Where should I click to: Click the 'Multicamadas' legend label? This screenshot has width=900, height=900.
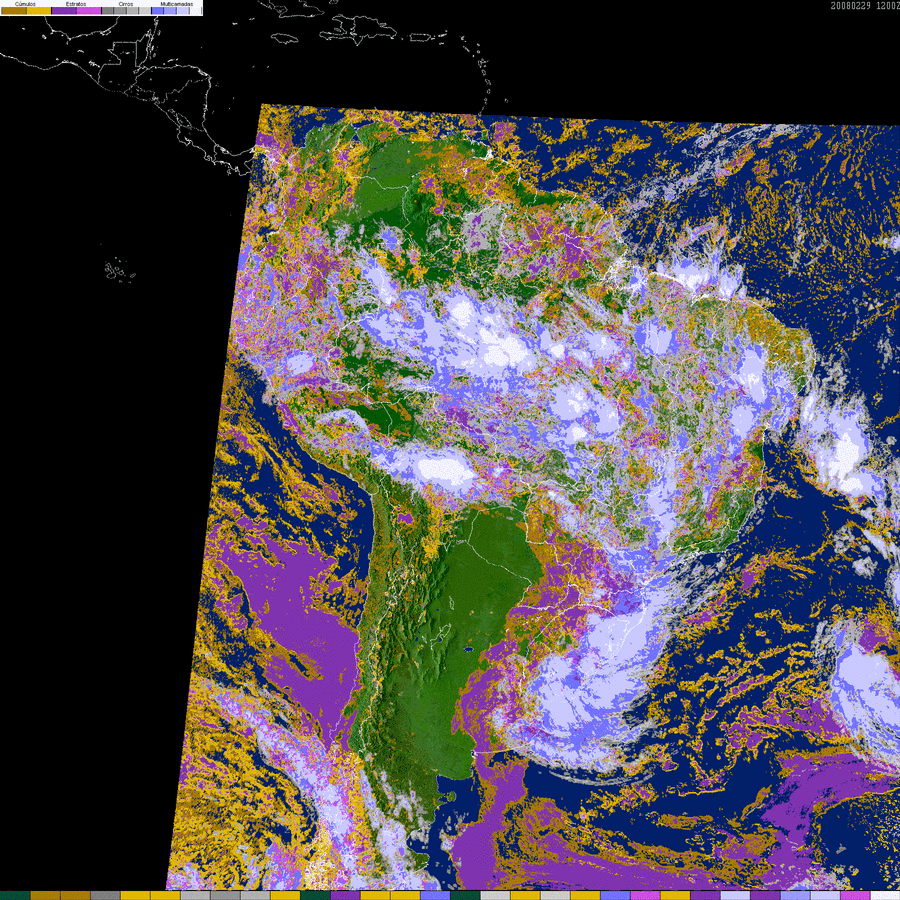pos(177,4)
